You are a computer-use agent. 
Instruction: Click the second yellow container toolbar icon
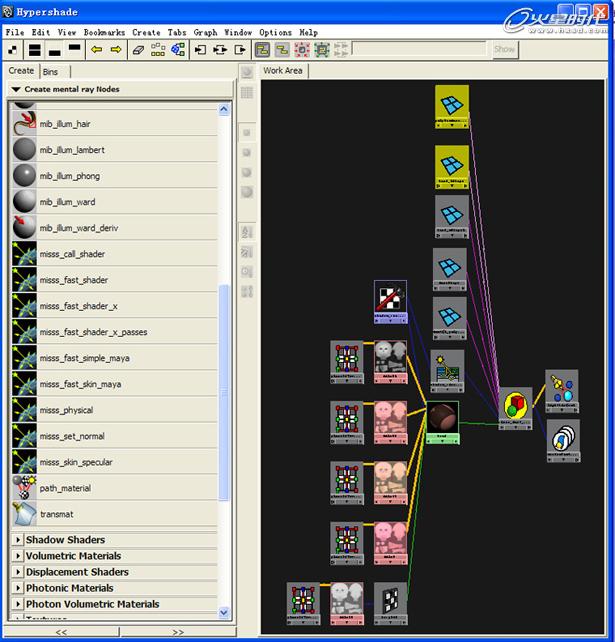coord(282,50)
